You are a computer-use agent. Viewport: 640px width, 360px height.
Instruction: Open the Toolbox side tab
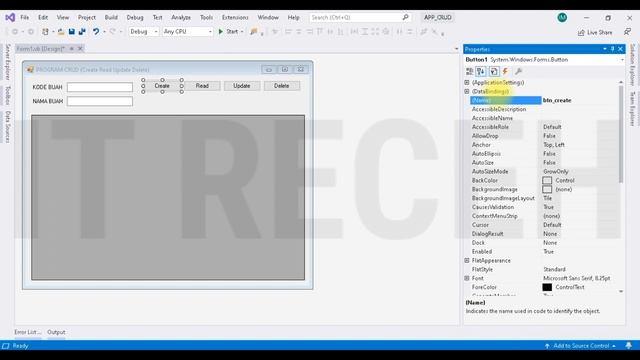(x=7, y=96)
